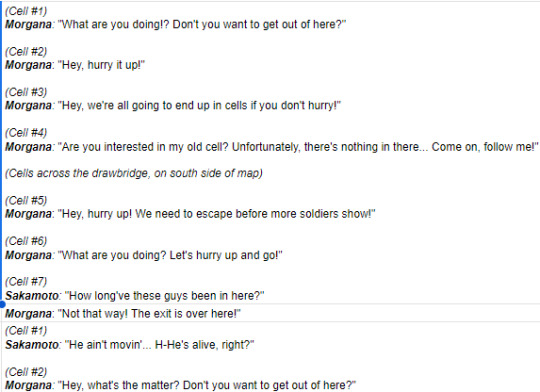Click the '(Cell #5)' label
540x392 pixels.
click(x=26, y=200)
